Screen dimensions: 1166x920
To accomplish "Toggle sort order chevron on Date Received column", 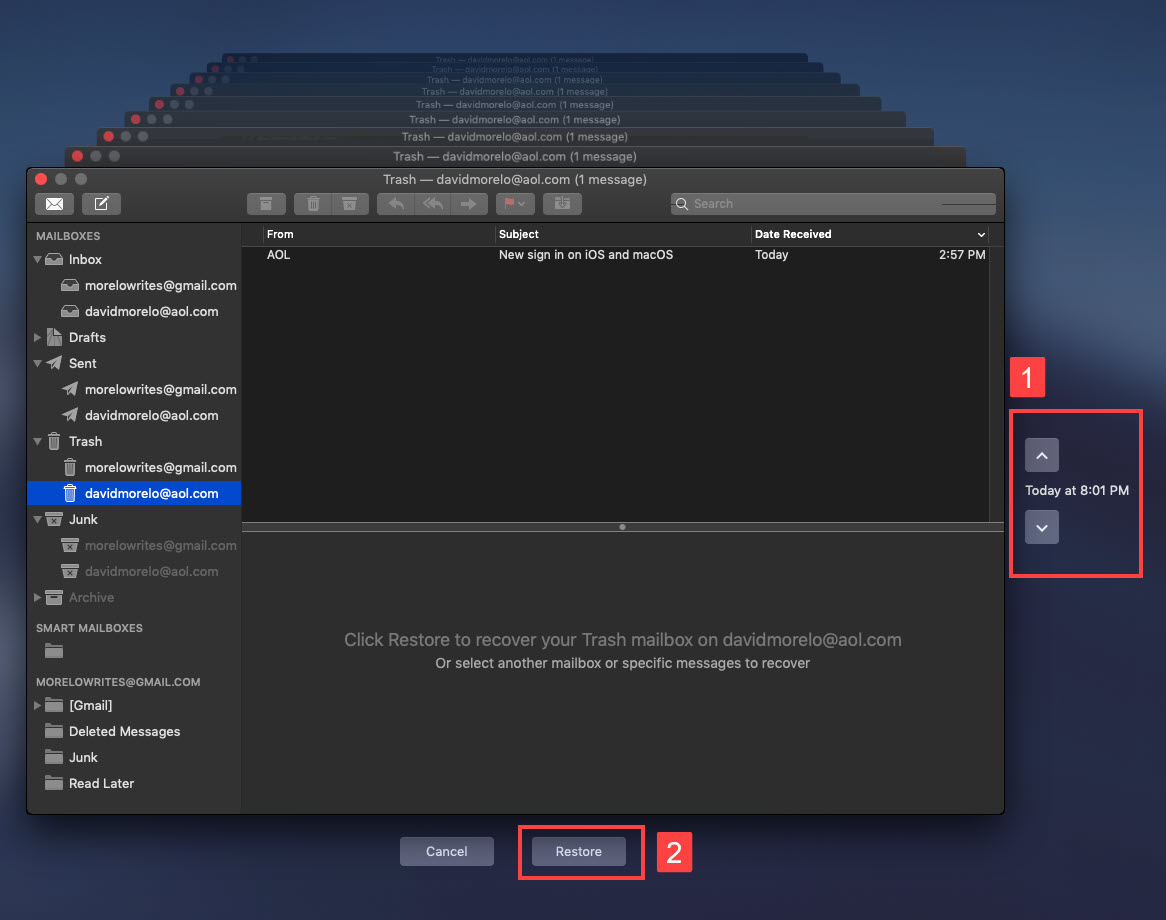I will pyautogui.click(x=981, y=235).
